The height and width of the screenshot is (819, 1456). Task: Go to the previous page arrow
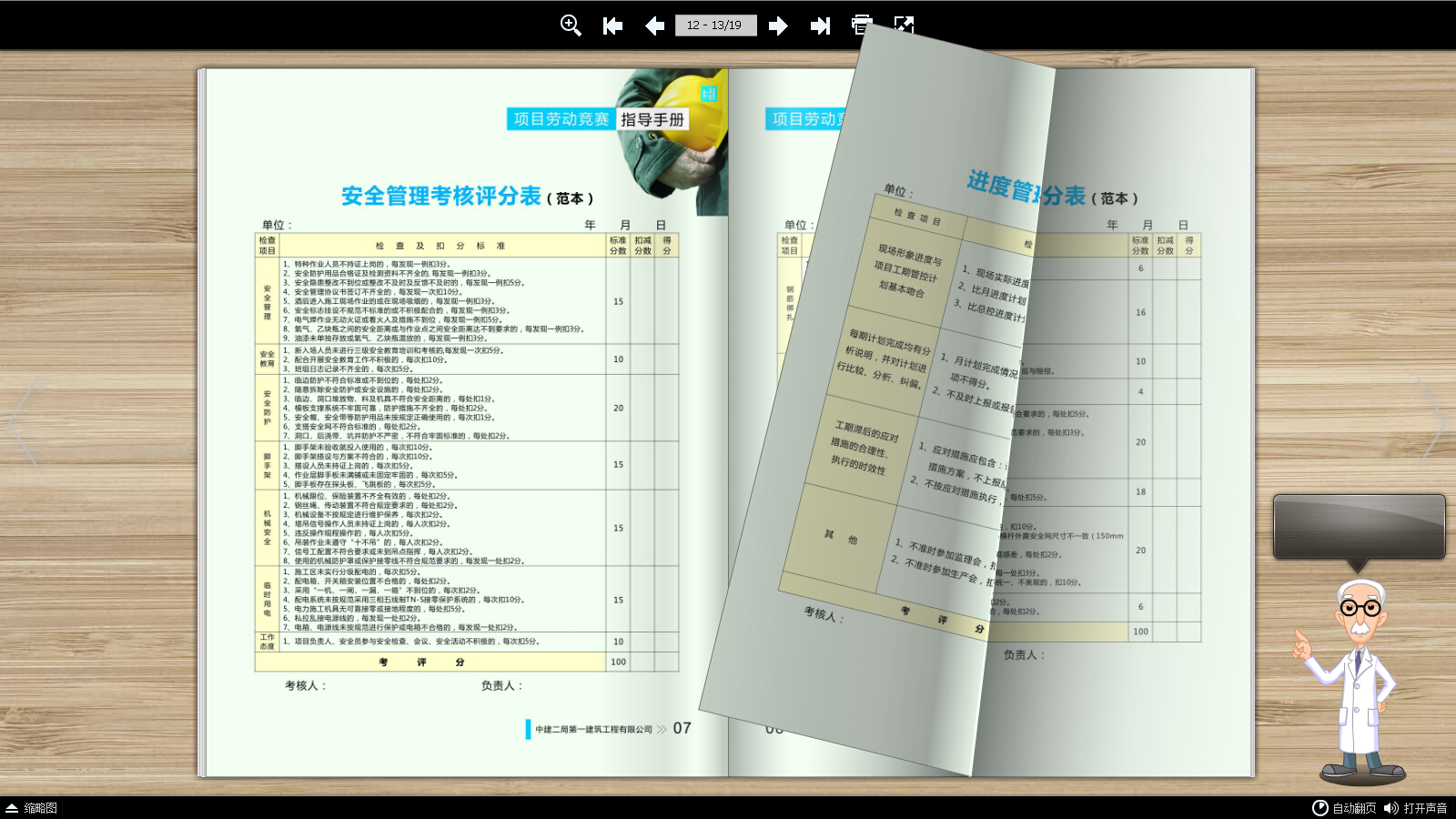[654, 25]
